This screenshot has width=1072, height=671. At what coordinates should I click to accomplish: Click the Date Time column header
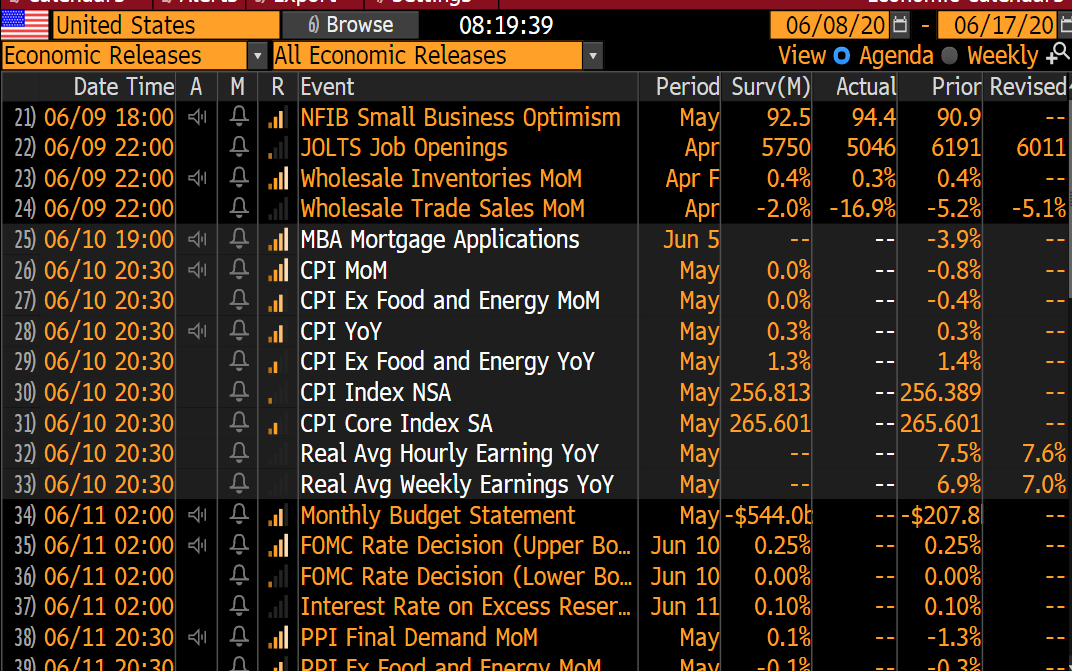124,87
